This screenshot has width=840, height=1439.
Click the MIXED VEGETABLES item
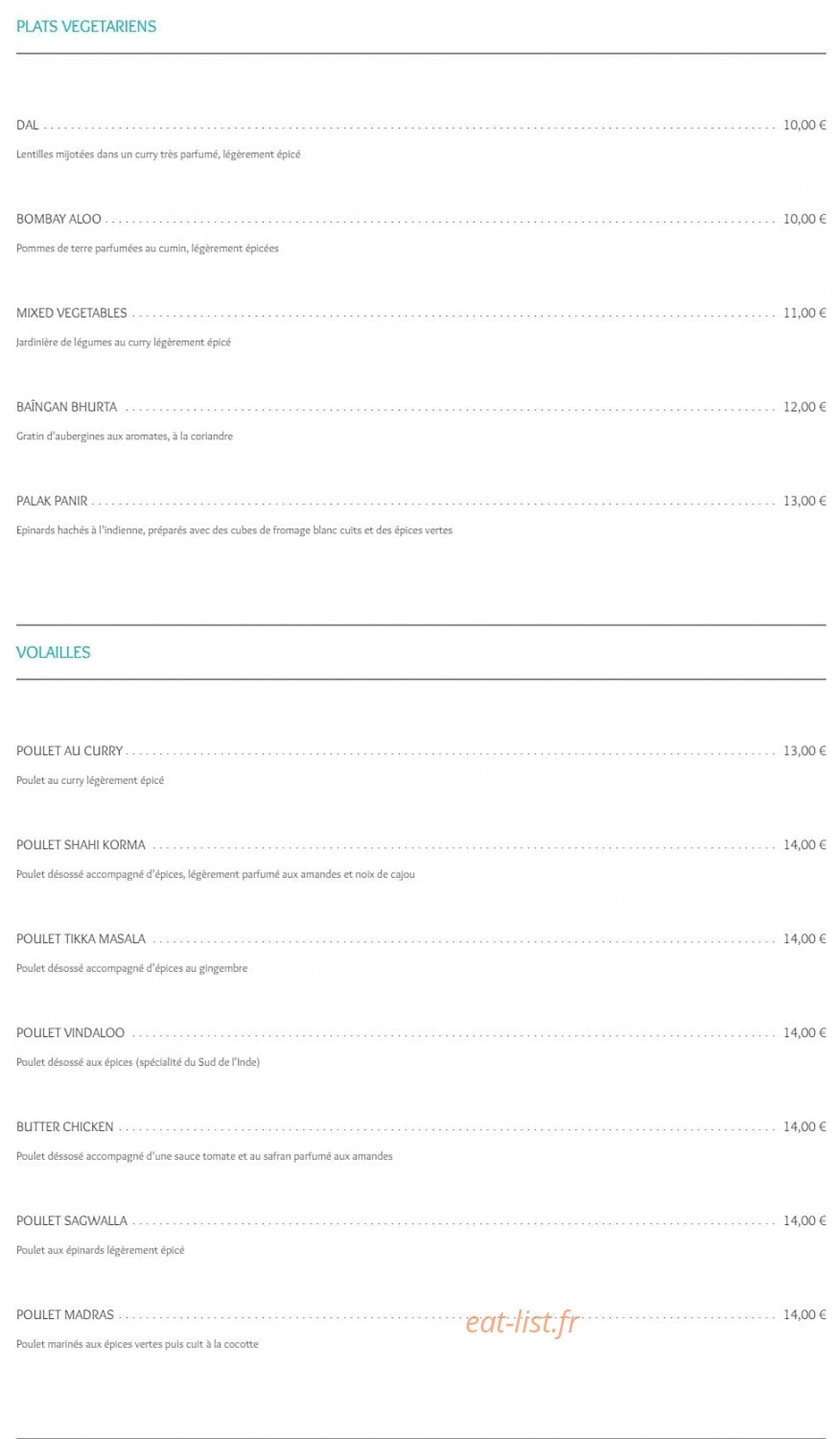pyautogui.click(x=71, y=313)
